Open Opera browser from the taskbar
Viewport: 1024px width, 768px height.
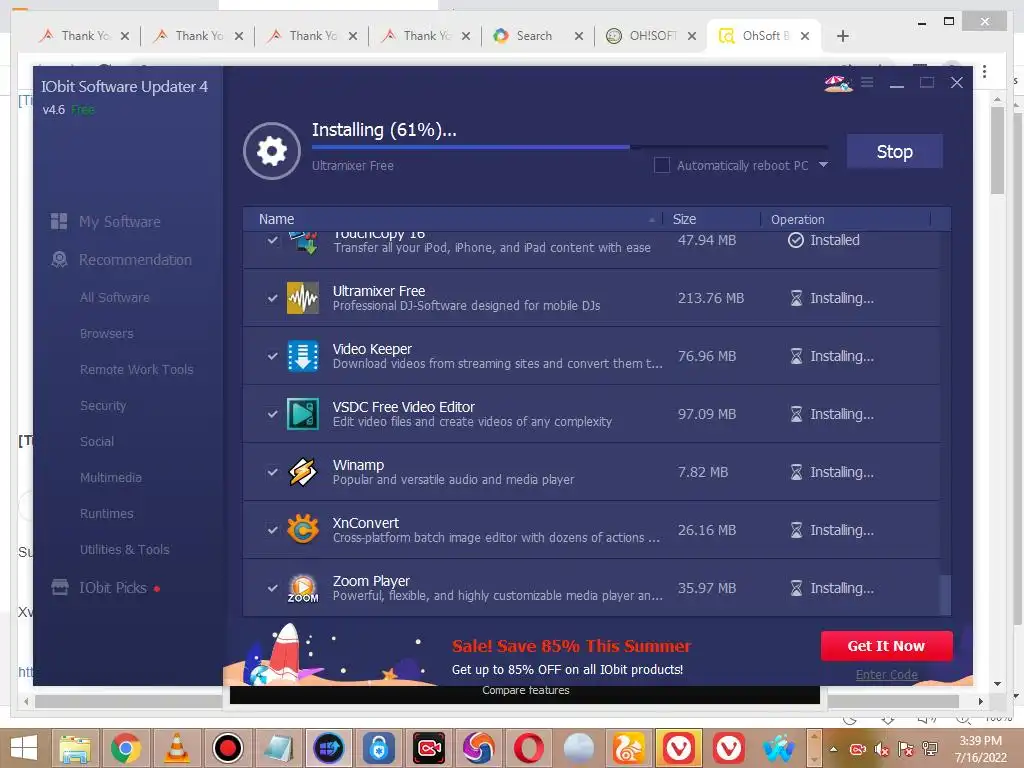[x=528, y=748]
